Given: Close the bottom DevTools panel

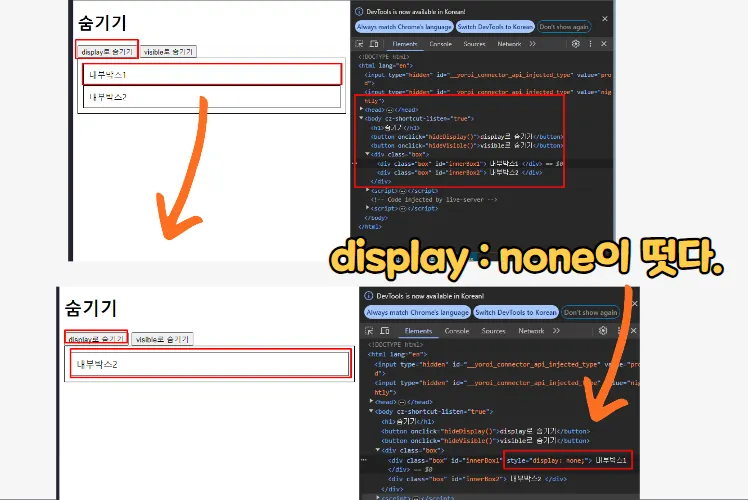Looking at the screenshot, I should click(x=634, y=331).
